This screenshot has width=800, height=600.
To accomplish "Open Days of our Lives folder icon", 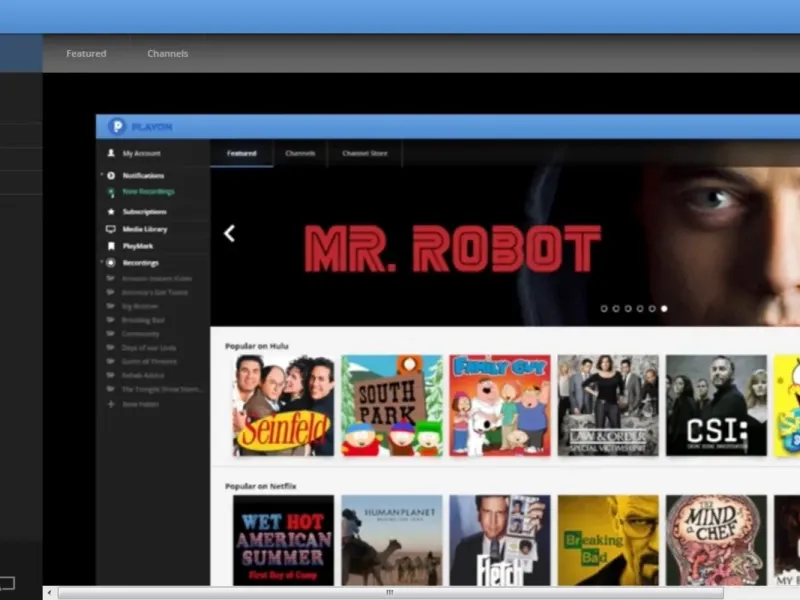I will [x=110, y=347].
